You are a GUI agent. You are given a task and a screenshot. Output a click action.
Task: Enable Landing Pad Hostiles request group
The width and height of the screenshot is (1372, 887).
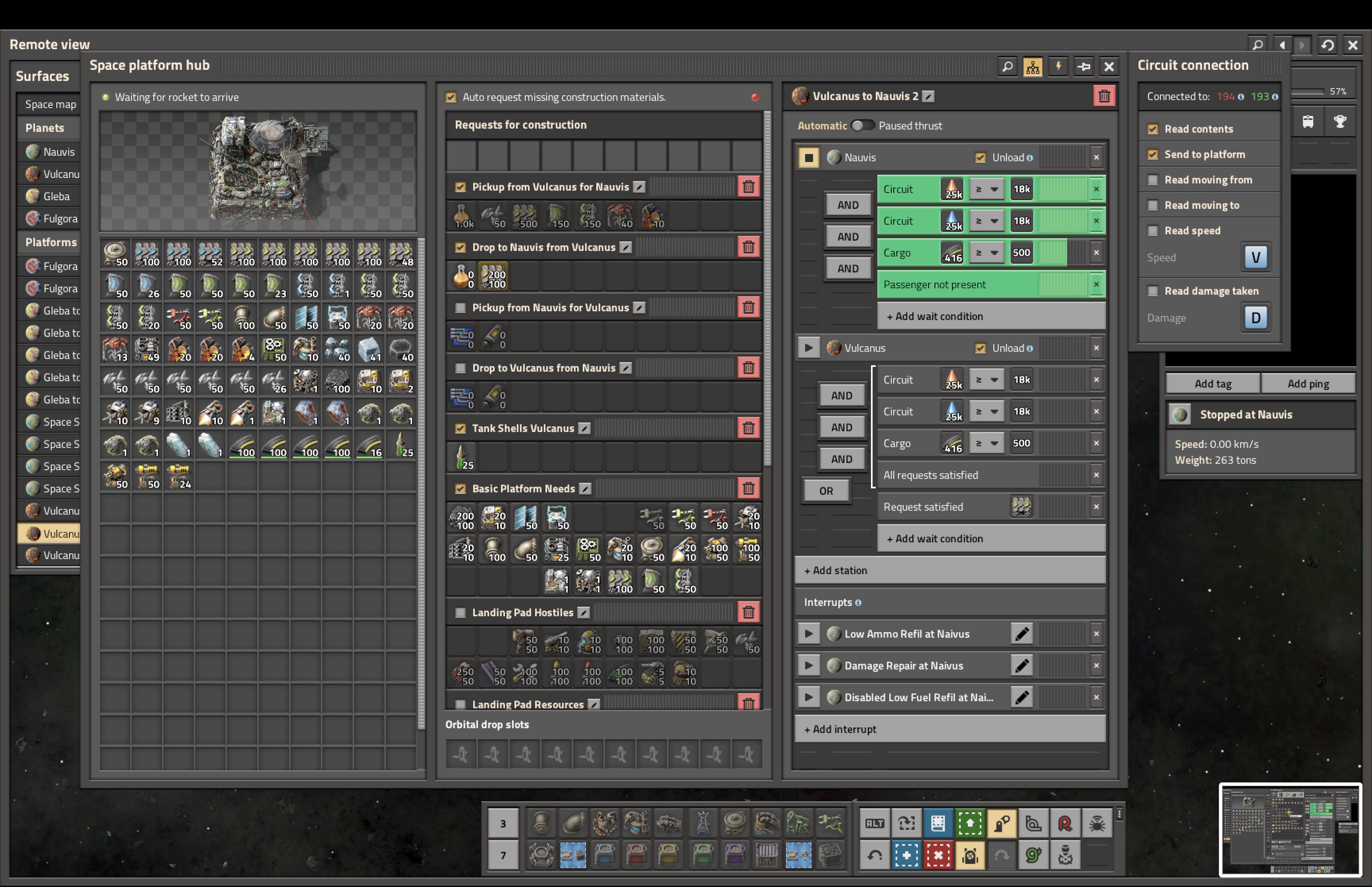460,612
